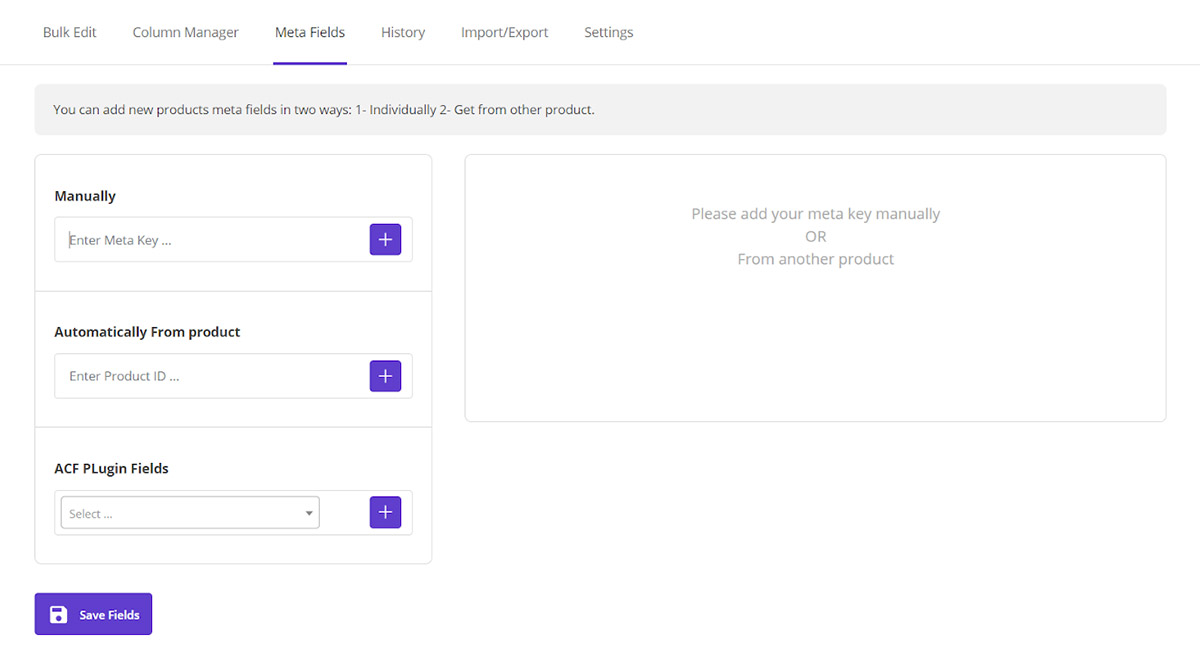The image size is (1200, 664).
Task: Add the selected ACF plugin field
Action: (x=385, y=512)
